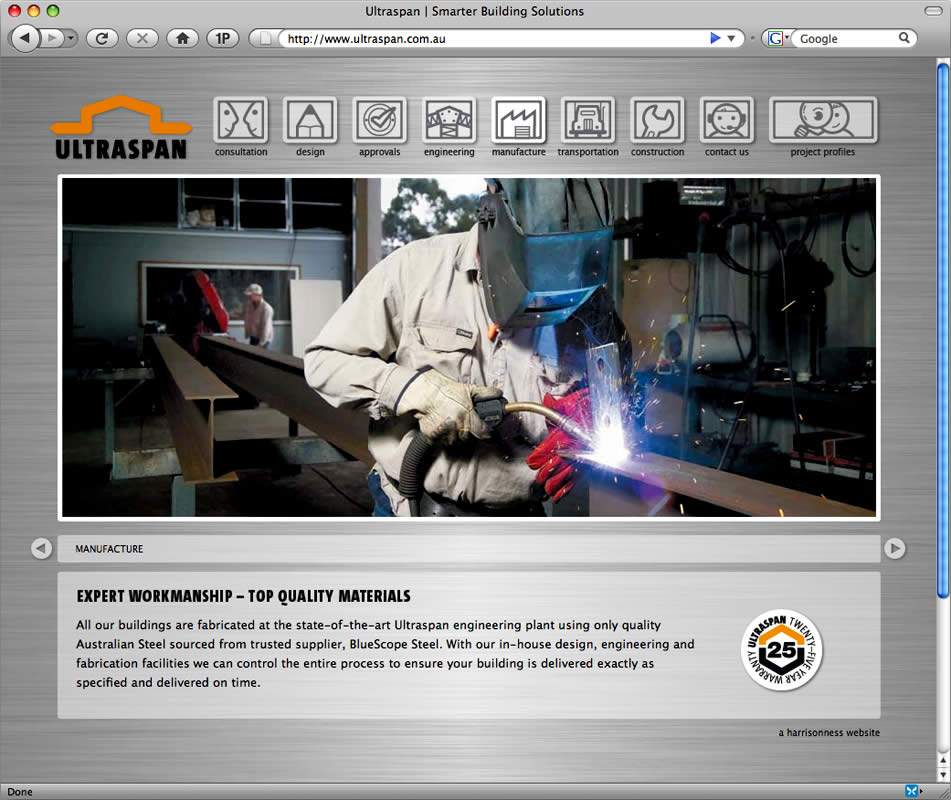Click the search magnifier icon
This screenshot has width=951, height=800.
[904, 38]
